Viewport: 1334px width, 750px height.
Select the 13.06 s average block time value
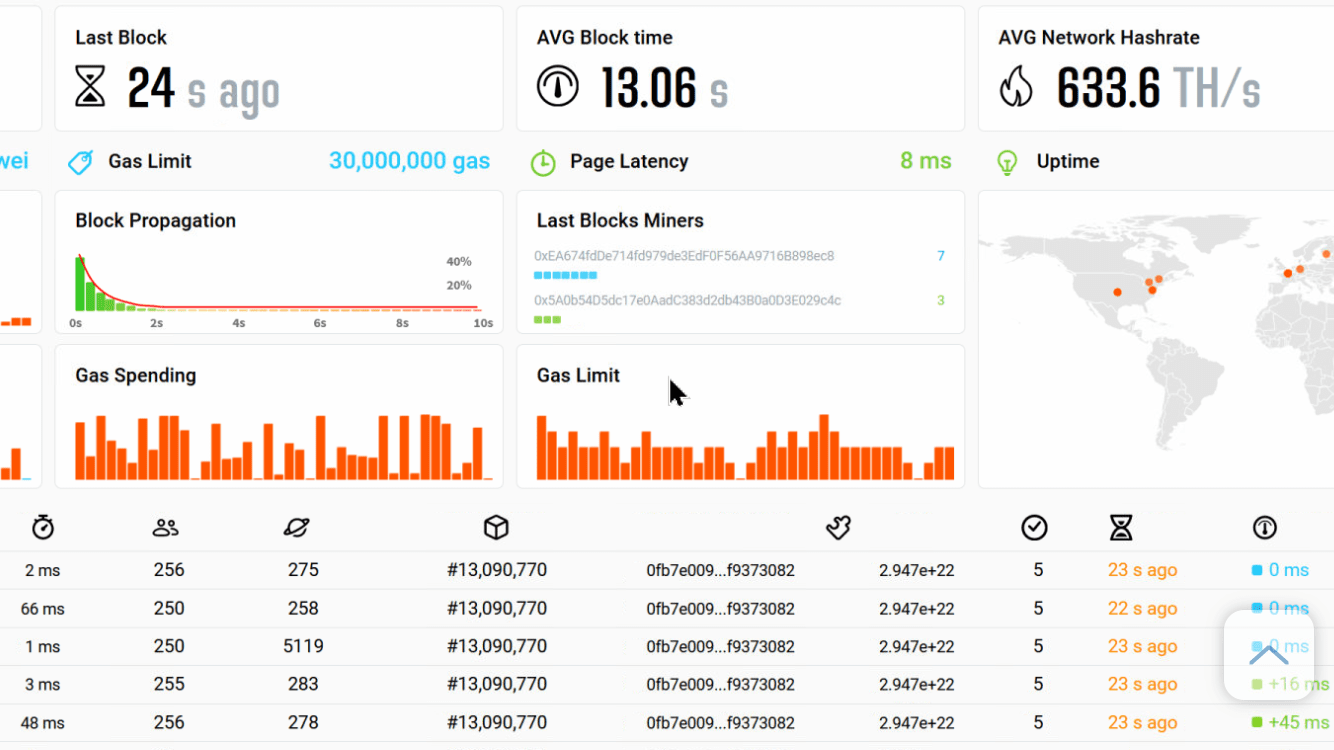coord(665,88)
